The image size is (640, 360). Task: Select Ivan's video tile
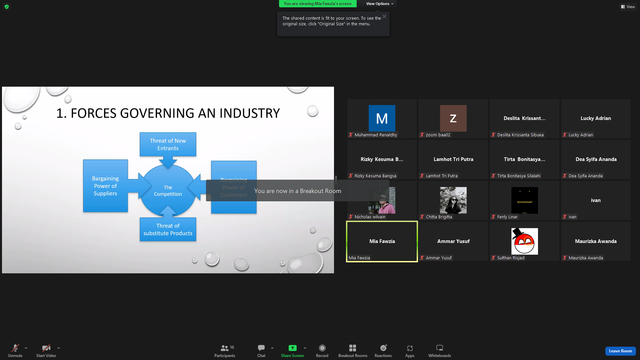pyautogui.click(x=596, y=200)
